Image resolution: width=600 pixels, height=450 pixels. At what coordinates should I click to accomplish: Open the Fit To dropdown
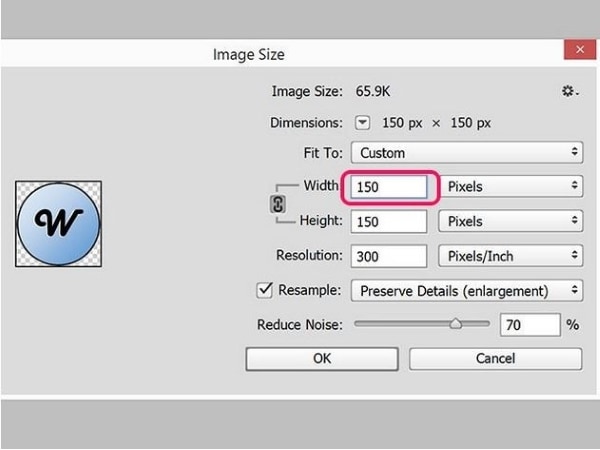468,153
